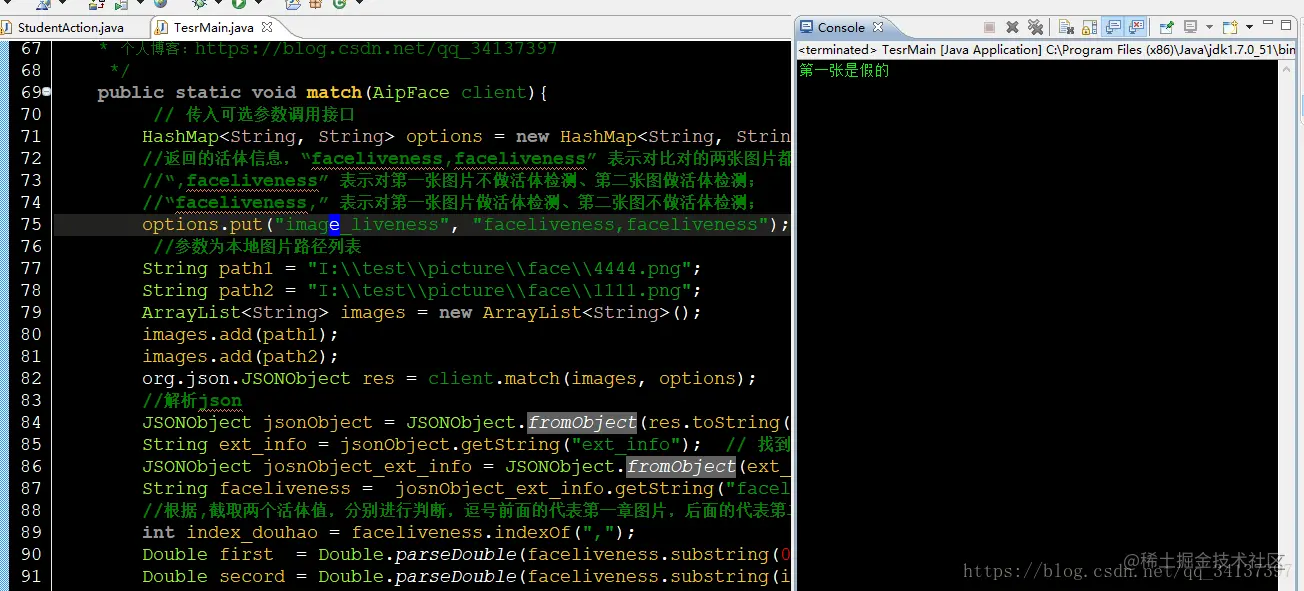
Task: Click the options.put image_liveness line
Action: click(466, 224)
